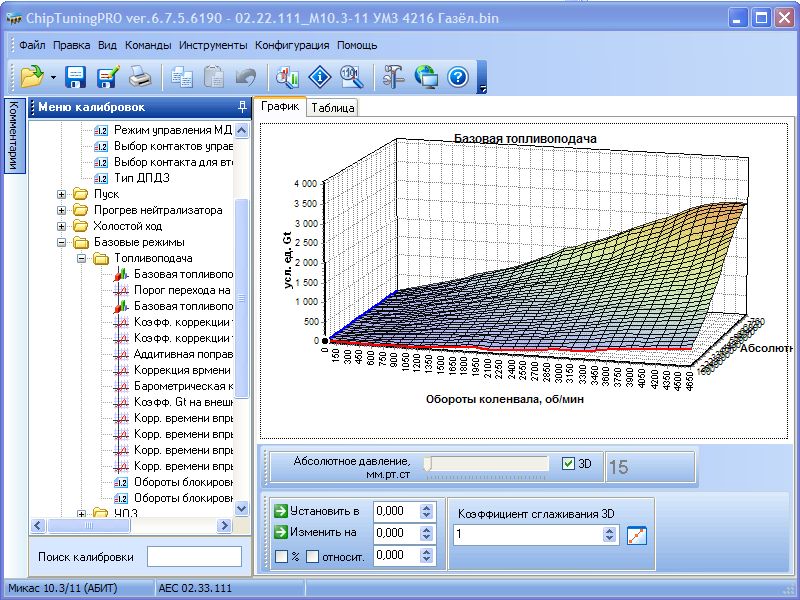Uncheck the 3D checkbox

coord(569,464)
